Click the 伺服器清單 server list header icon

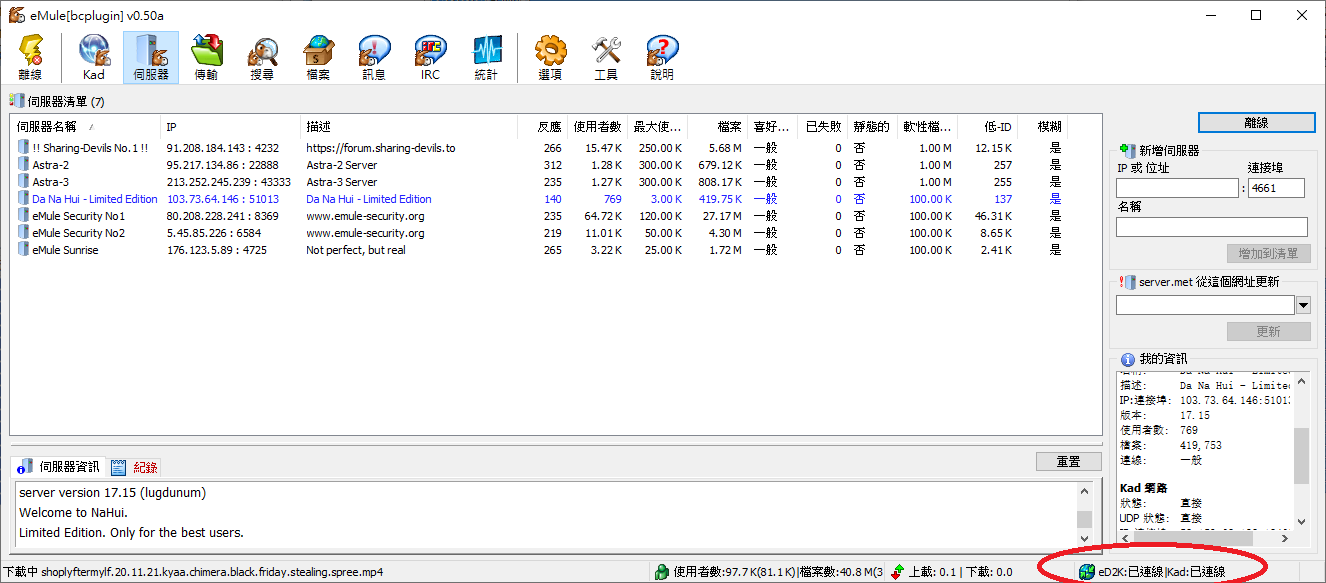(x=16, y=101)
